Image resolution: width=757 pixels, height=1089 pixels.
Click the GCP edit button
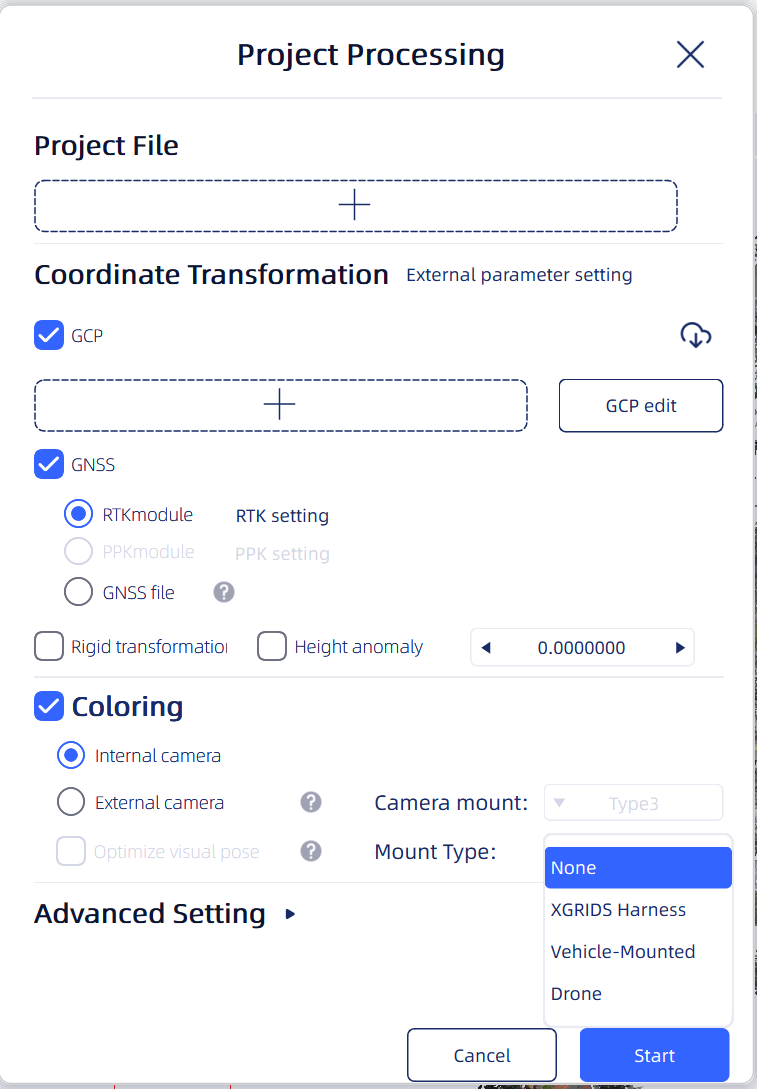tap(641, 406)
